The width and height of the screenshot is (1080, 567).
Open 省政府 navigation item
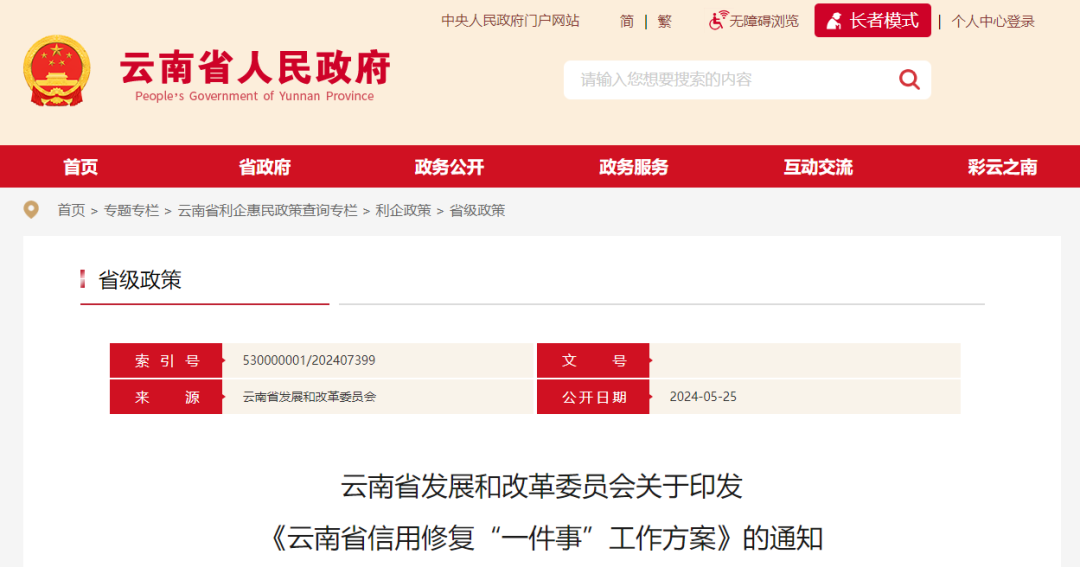coord(265,167)
